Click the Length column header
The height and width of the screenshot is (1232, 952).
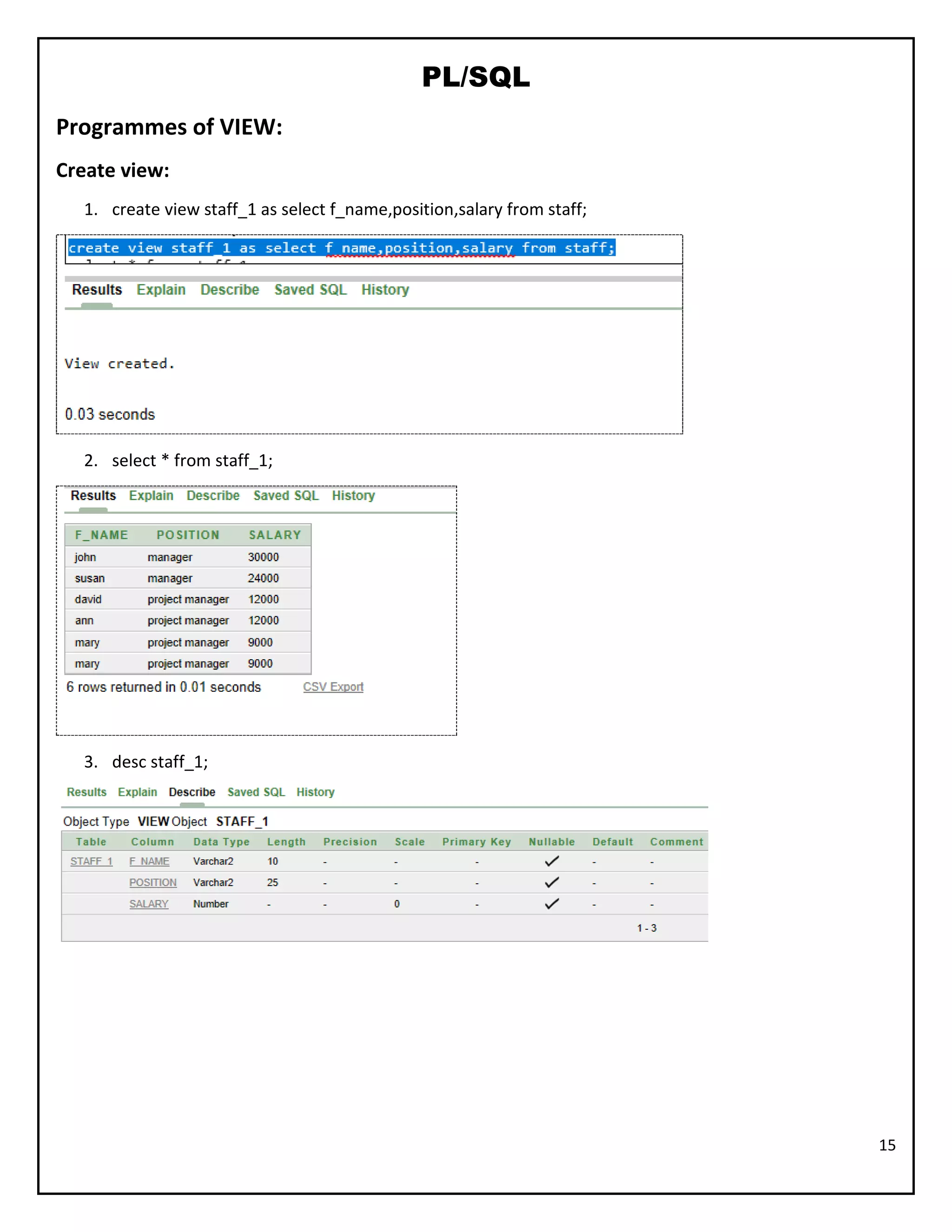(286, 842)
